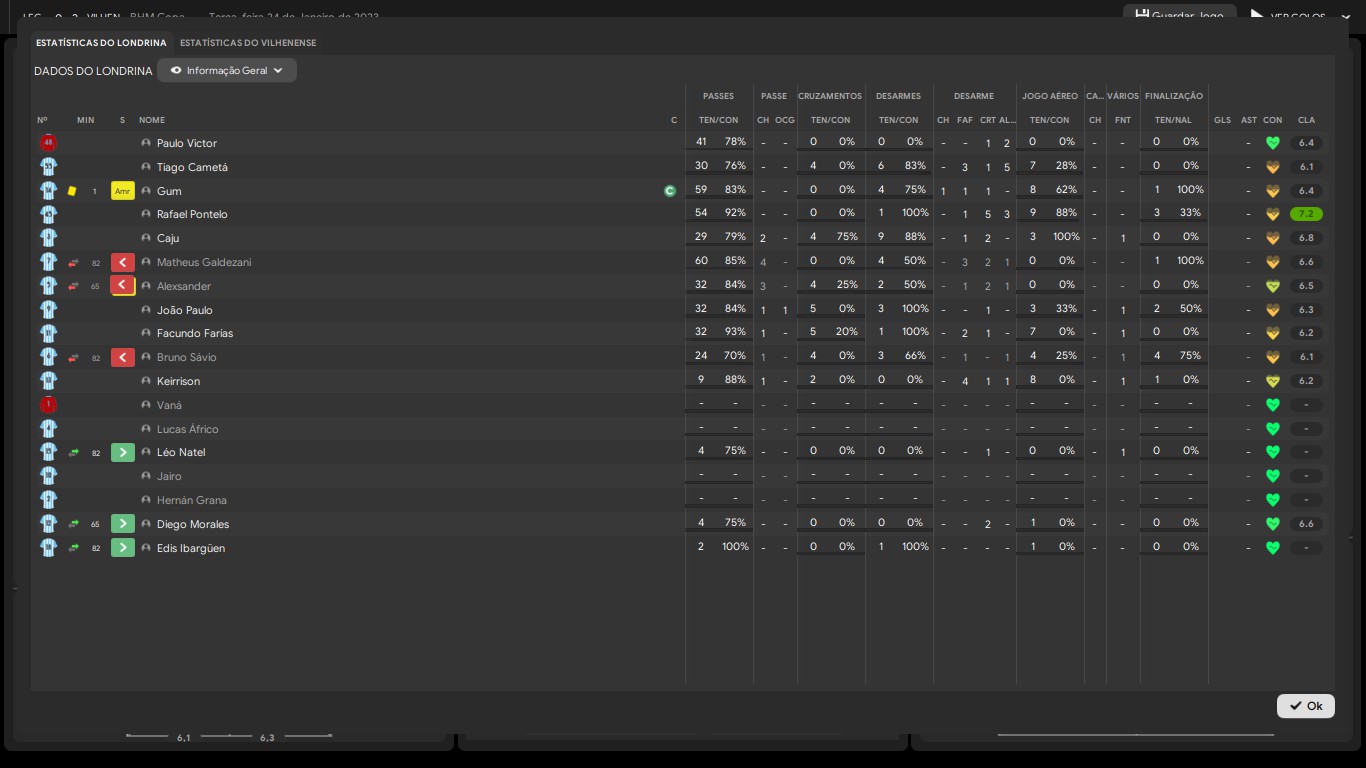
Task: Click Diego Morales' substitution swap icon
Action: [x=73, y=524]
